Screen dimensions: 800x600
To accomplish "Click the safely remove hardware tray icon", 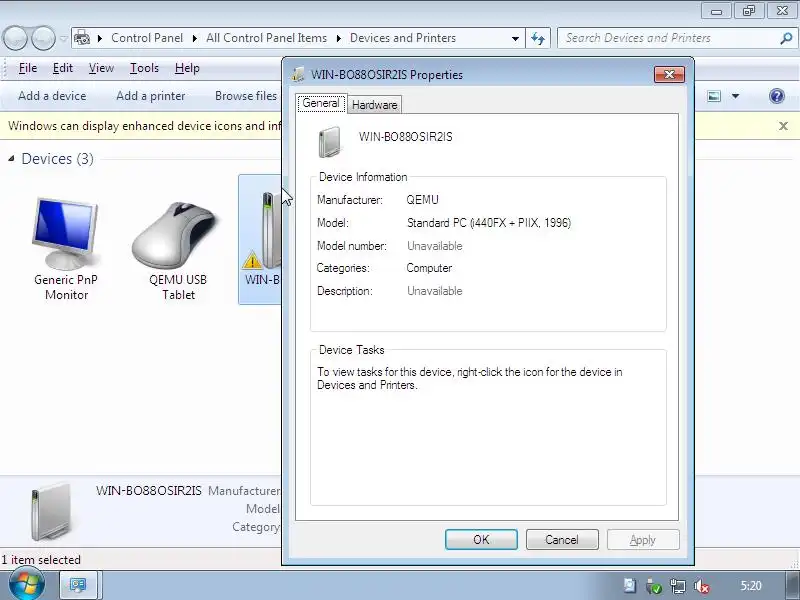I will point(654,586).
